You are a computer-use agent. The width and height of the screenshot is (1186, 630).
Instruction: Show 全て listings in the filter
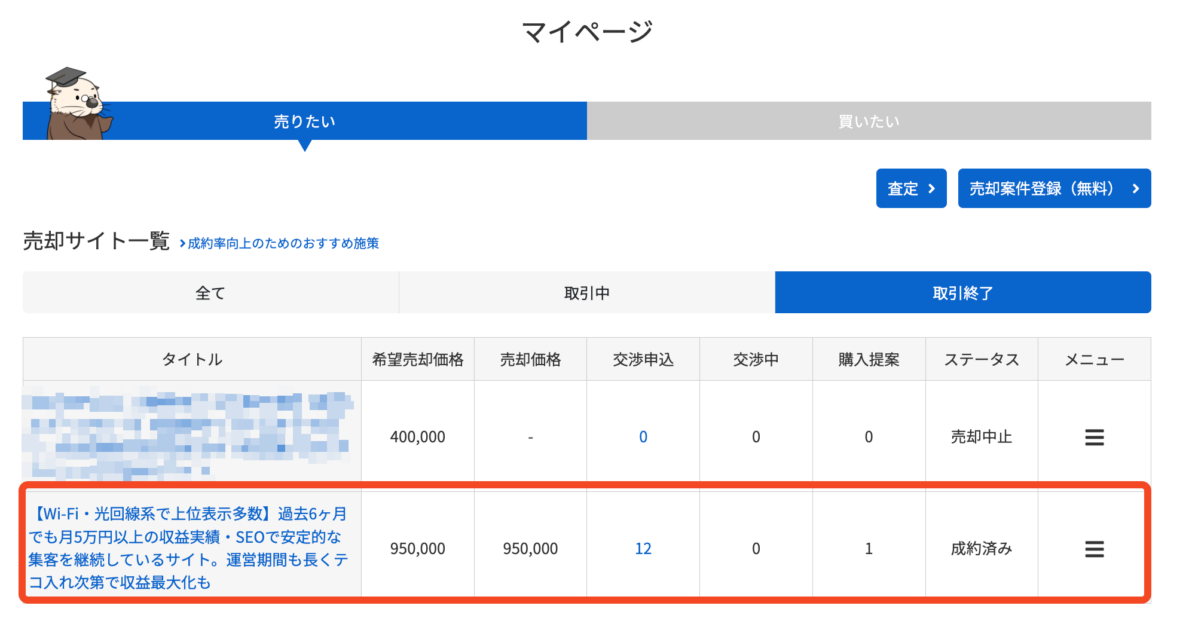click(x=210, y=293)
